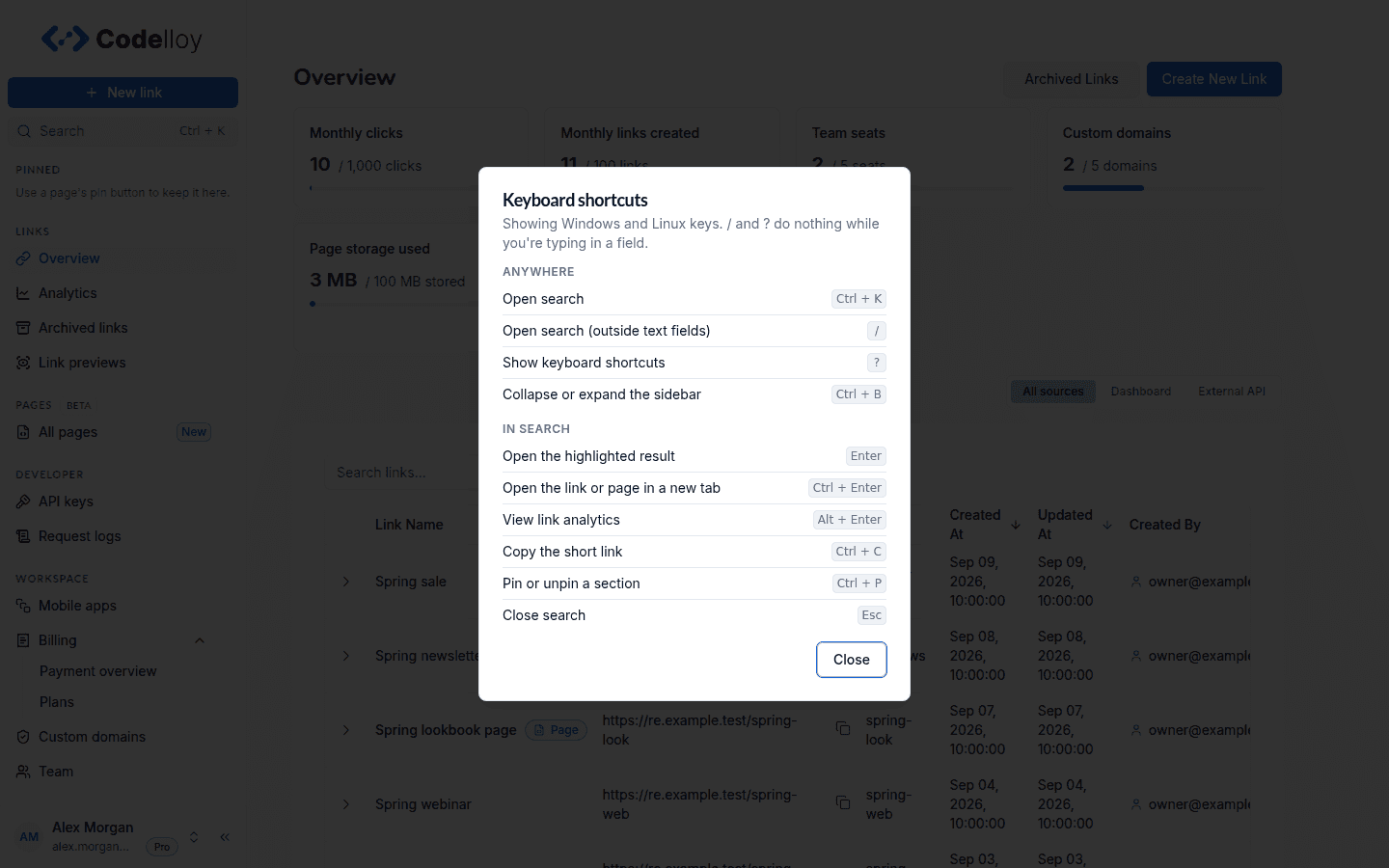Click the Request logs icon
Screen dimensions: 1389x868
[x=23, y=536]
